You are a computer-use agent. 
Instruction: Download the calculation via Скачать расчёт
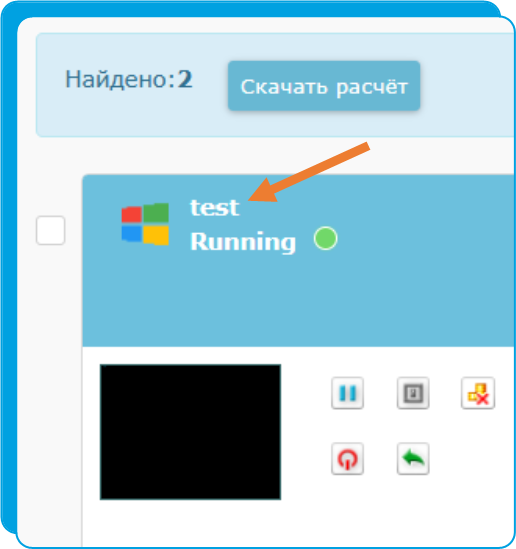324,86
